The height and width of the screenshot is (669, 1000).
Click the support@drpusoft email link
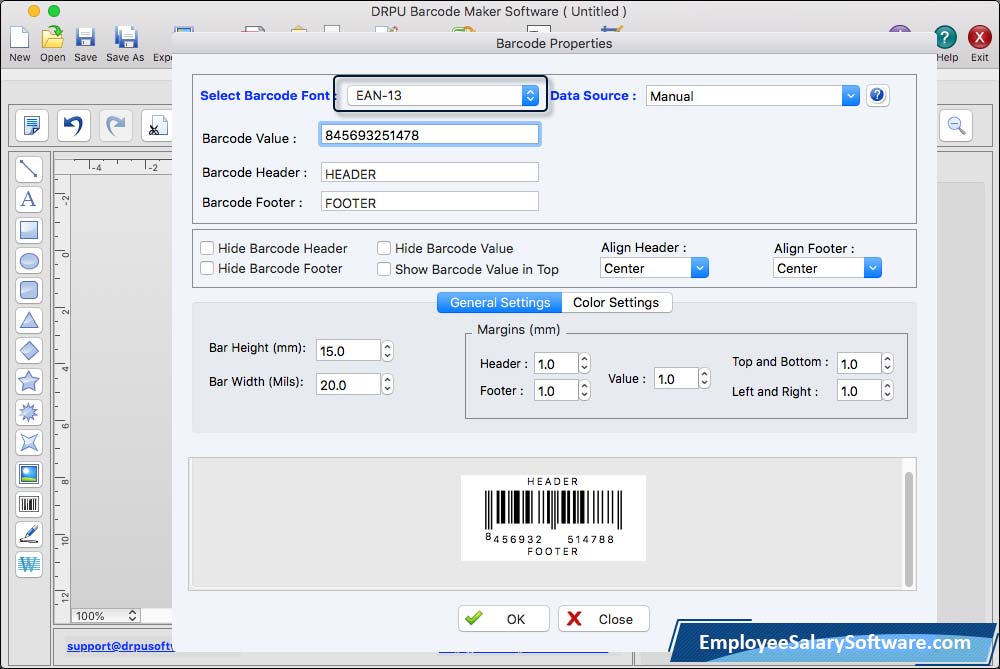[120, 646]
